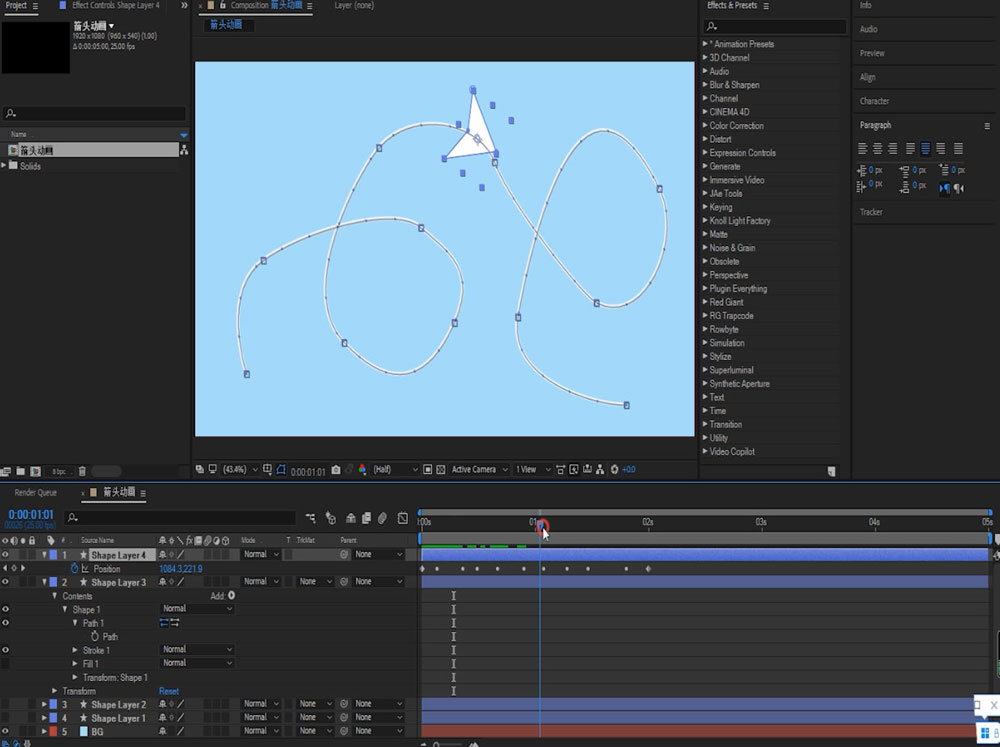Open the Graph Editor from timeline toolbar
The height and width of the screenshot is (747, 1000).
[402, 518]
